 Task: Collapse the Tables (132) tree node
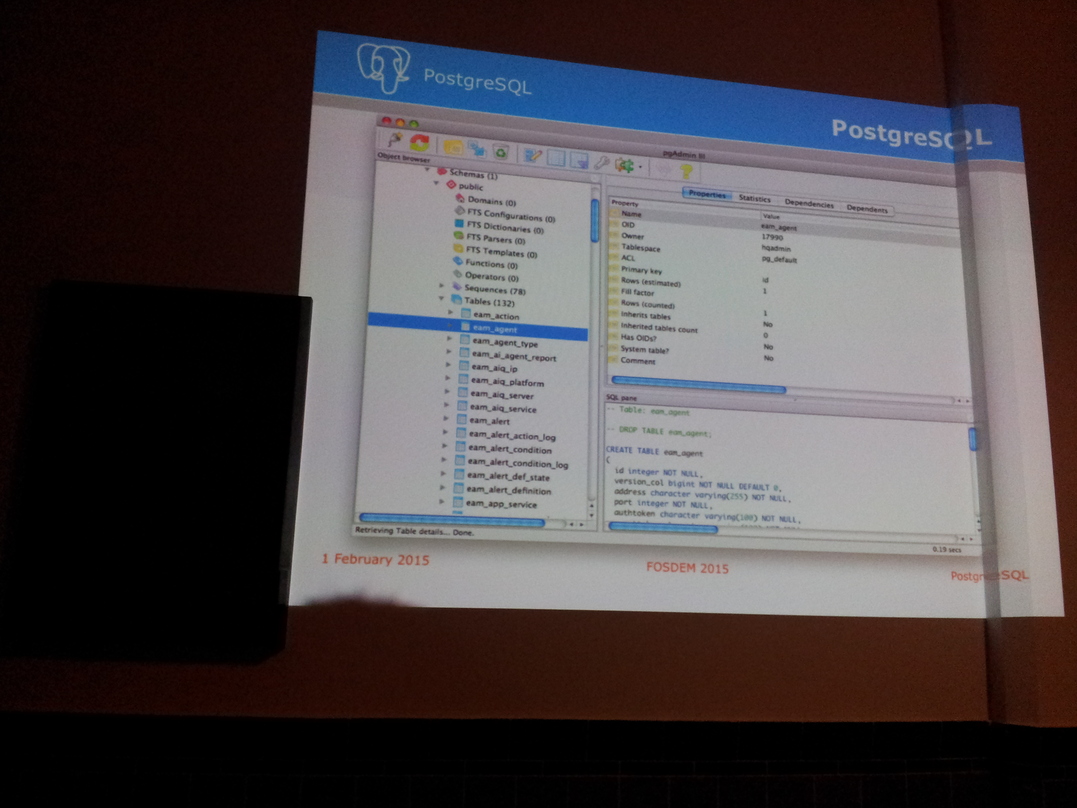(441, 300)
